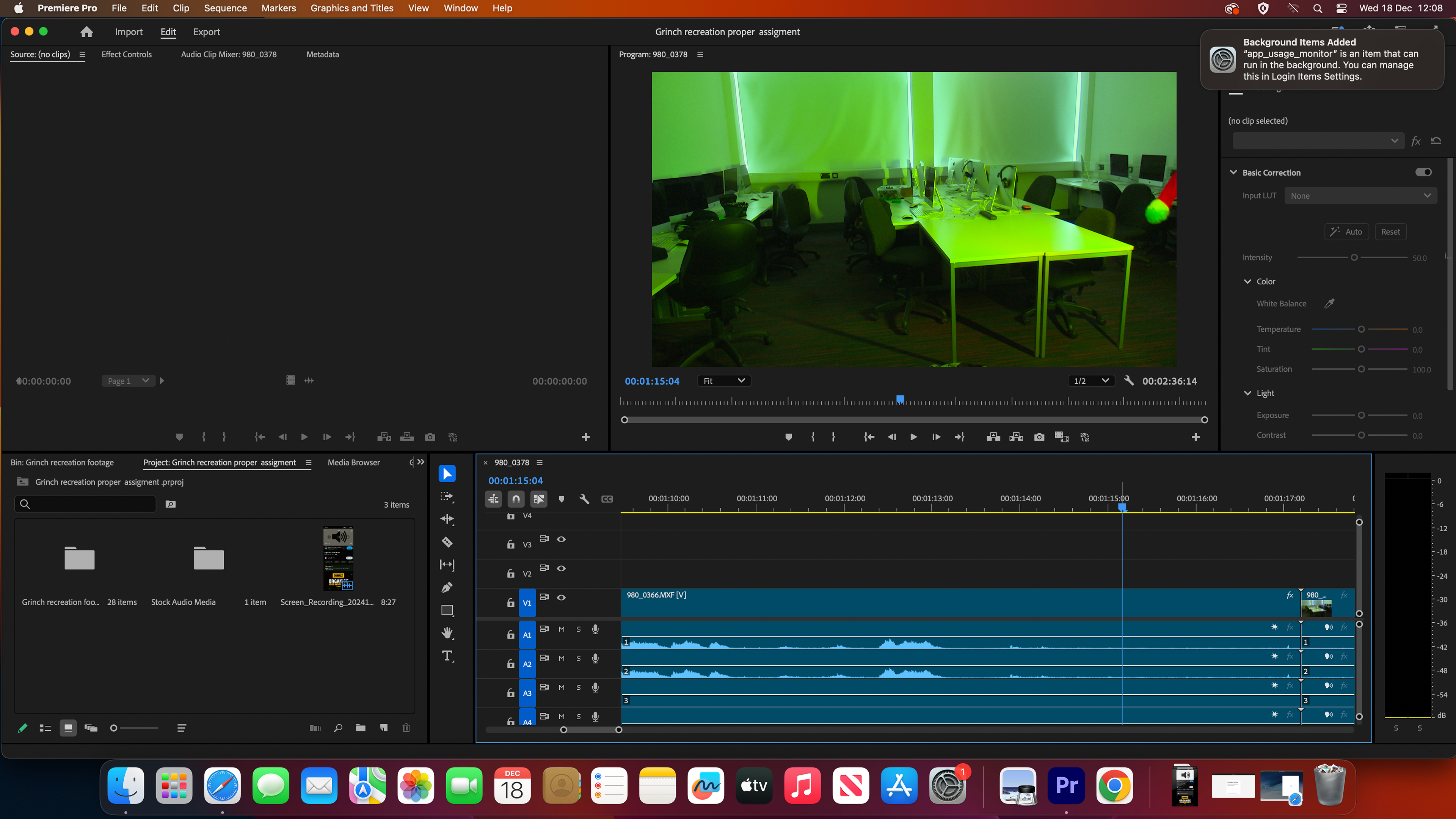Click the Project panel trash delete icon
Viewport: 1456px width, 819px height.
(406, 728)
